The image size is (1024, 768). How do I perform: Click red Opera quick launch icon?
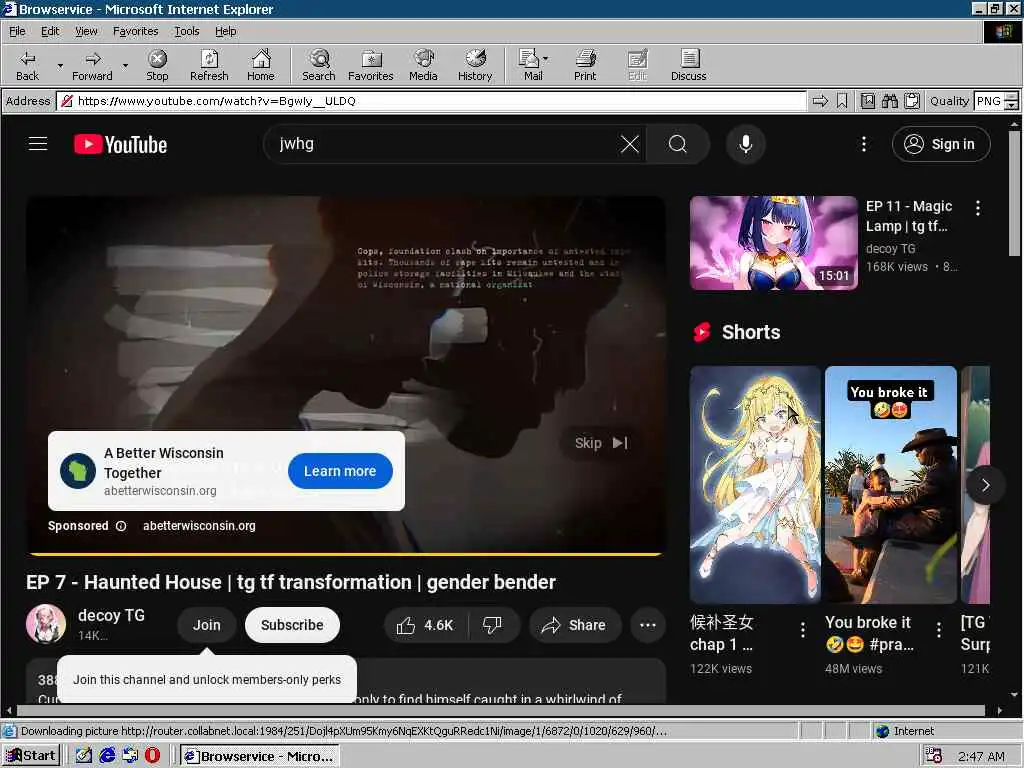tap(152, 756)
